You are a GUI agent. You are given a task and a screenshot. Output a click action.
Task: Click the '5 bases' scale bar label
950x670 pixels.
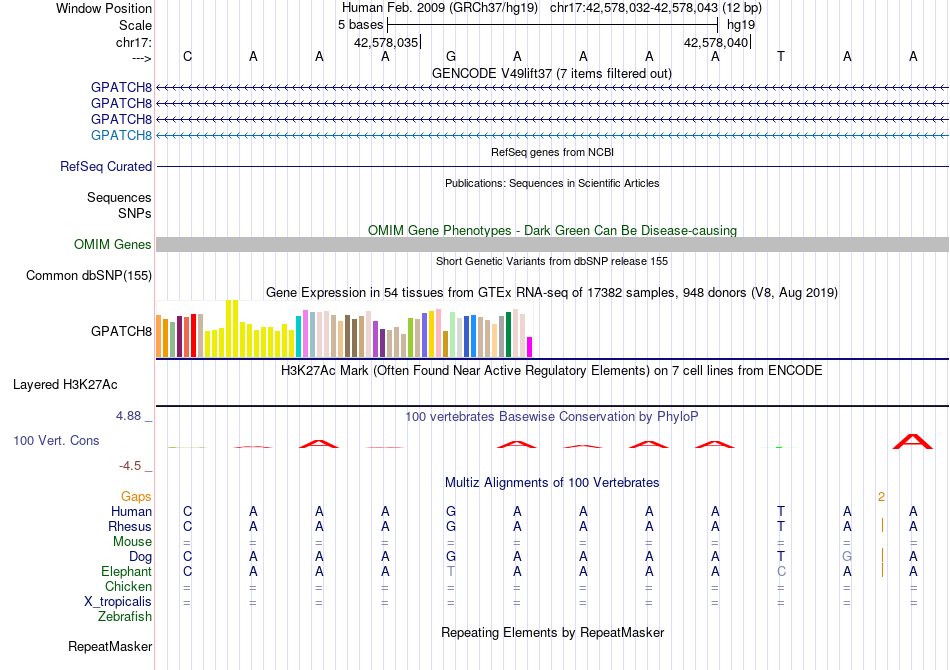tap(360, 25)
